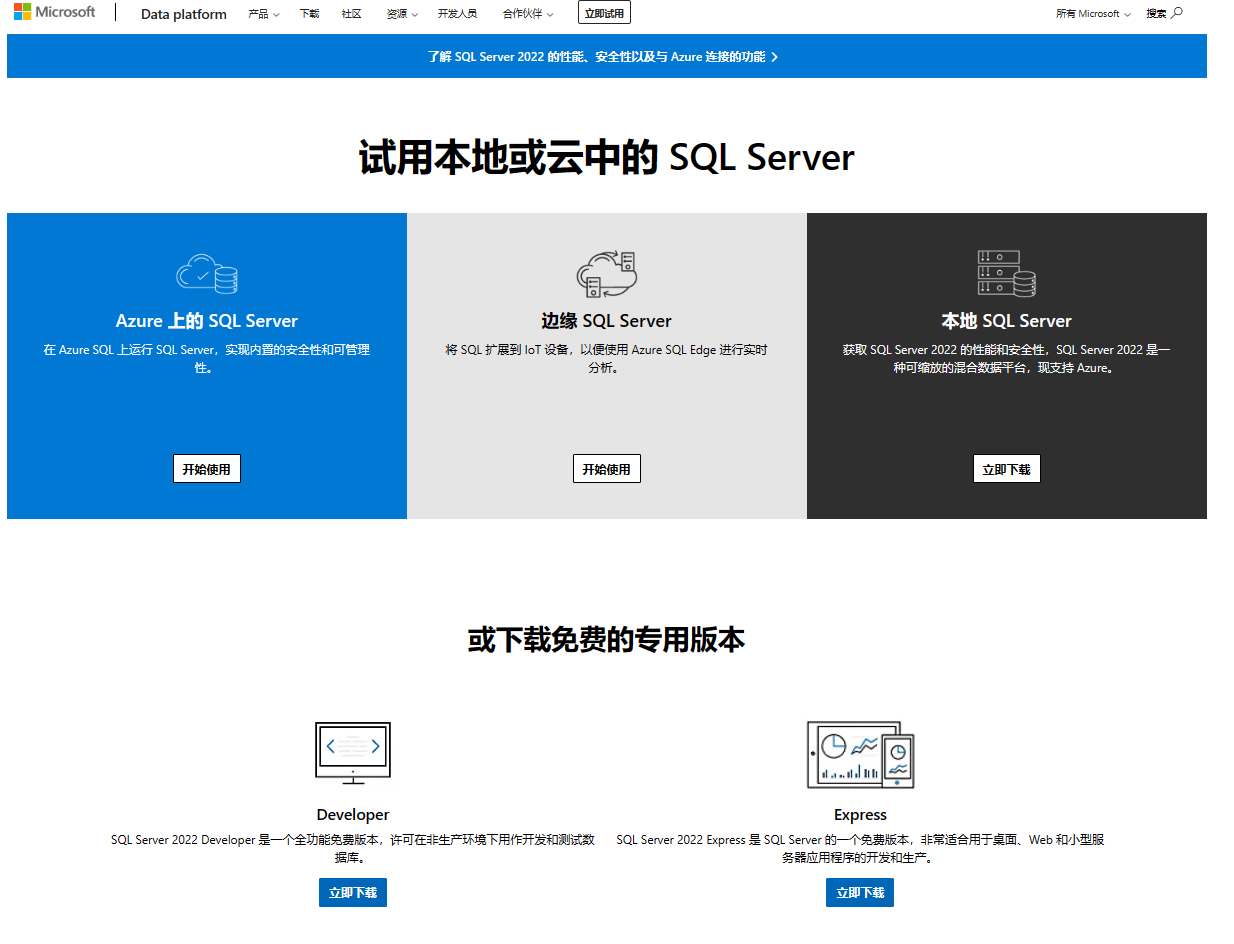Expand the 资源 dropdown menu

pos(402,14)
